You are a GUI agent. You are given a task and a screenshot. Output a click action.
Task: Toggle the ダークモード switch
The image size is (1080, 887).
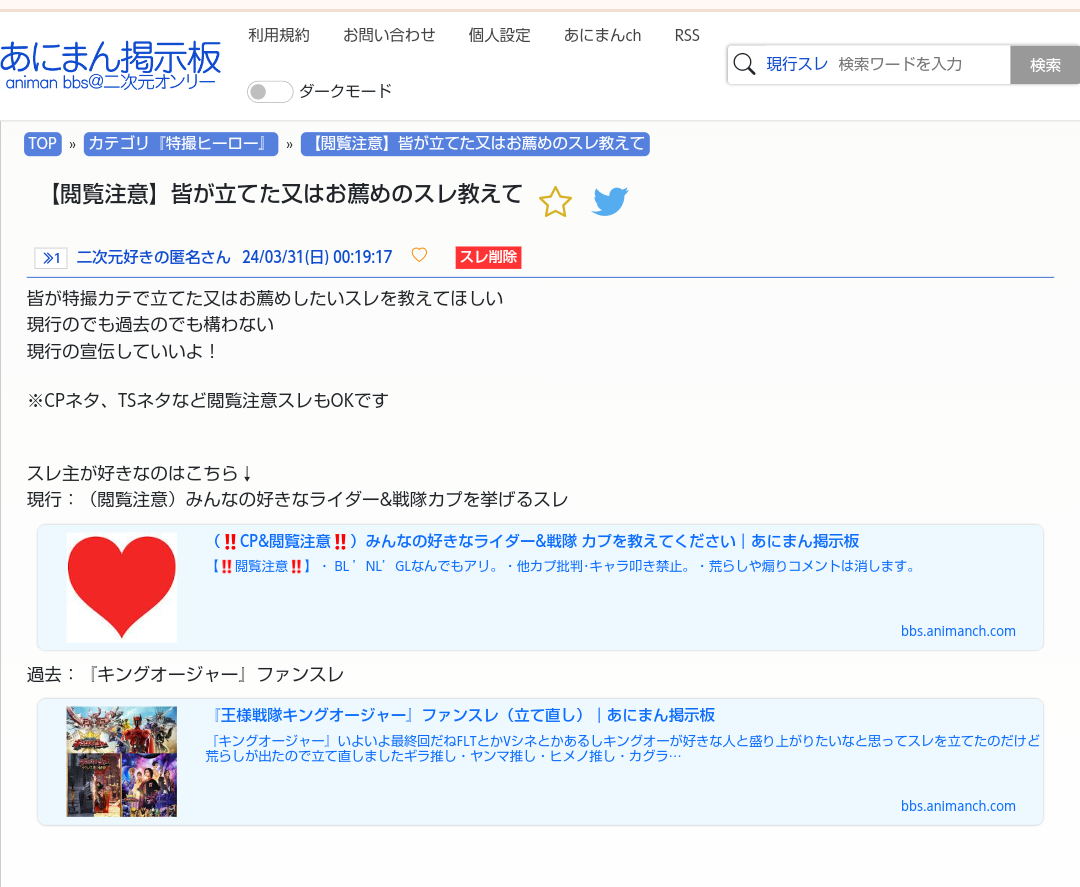pyautogui.click(x=270, y=92)
